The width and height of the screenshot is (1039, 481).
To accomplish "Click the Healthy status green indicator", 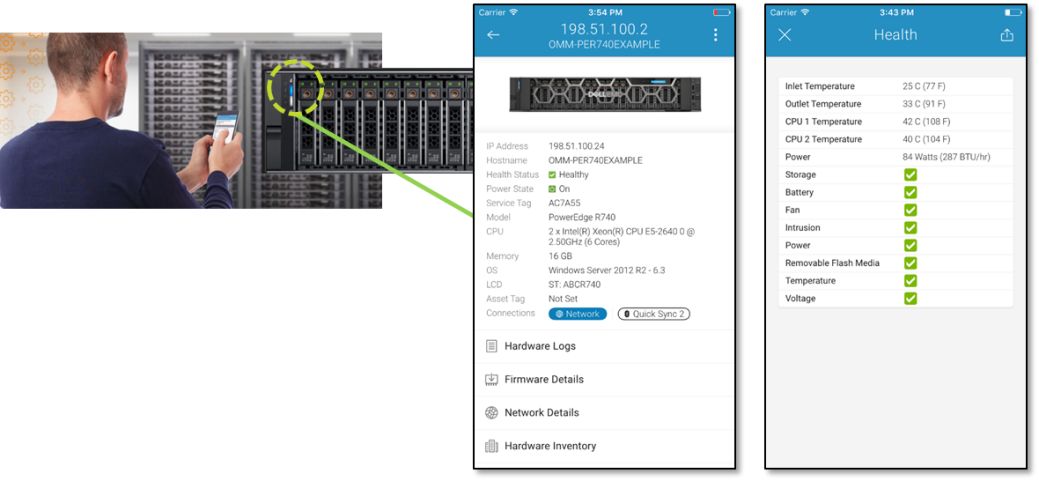I will (552, 175).
